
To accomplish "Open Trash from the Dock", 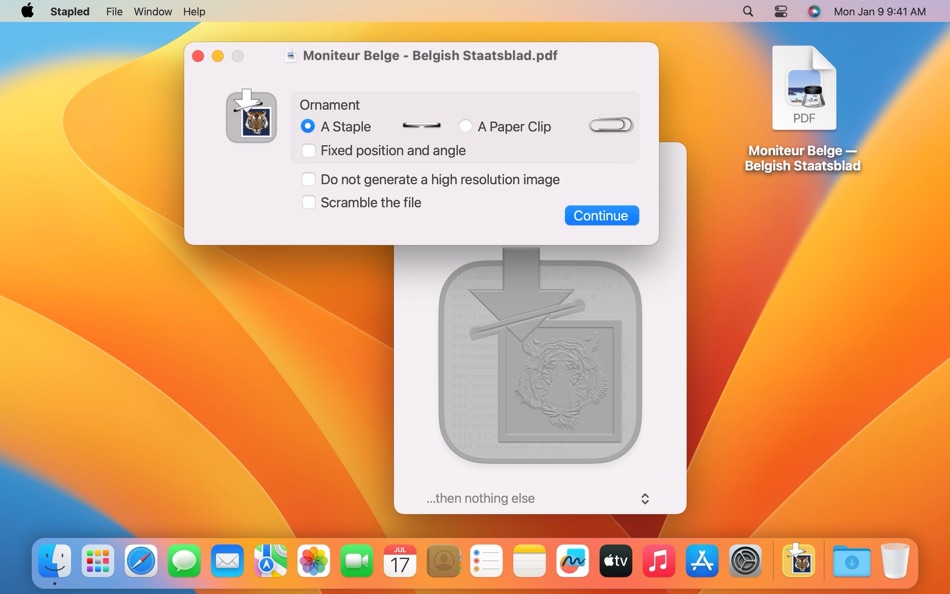I will [x=895, y=561].
